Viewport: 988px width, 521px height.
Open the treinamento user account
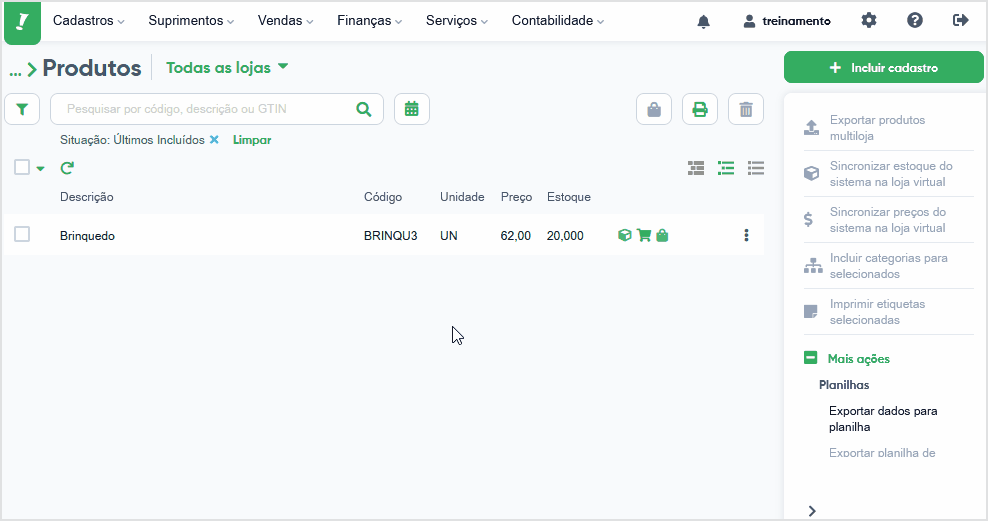786,21
